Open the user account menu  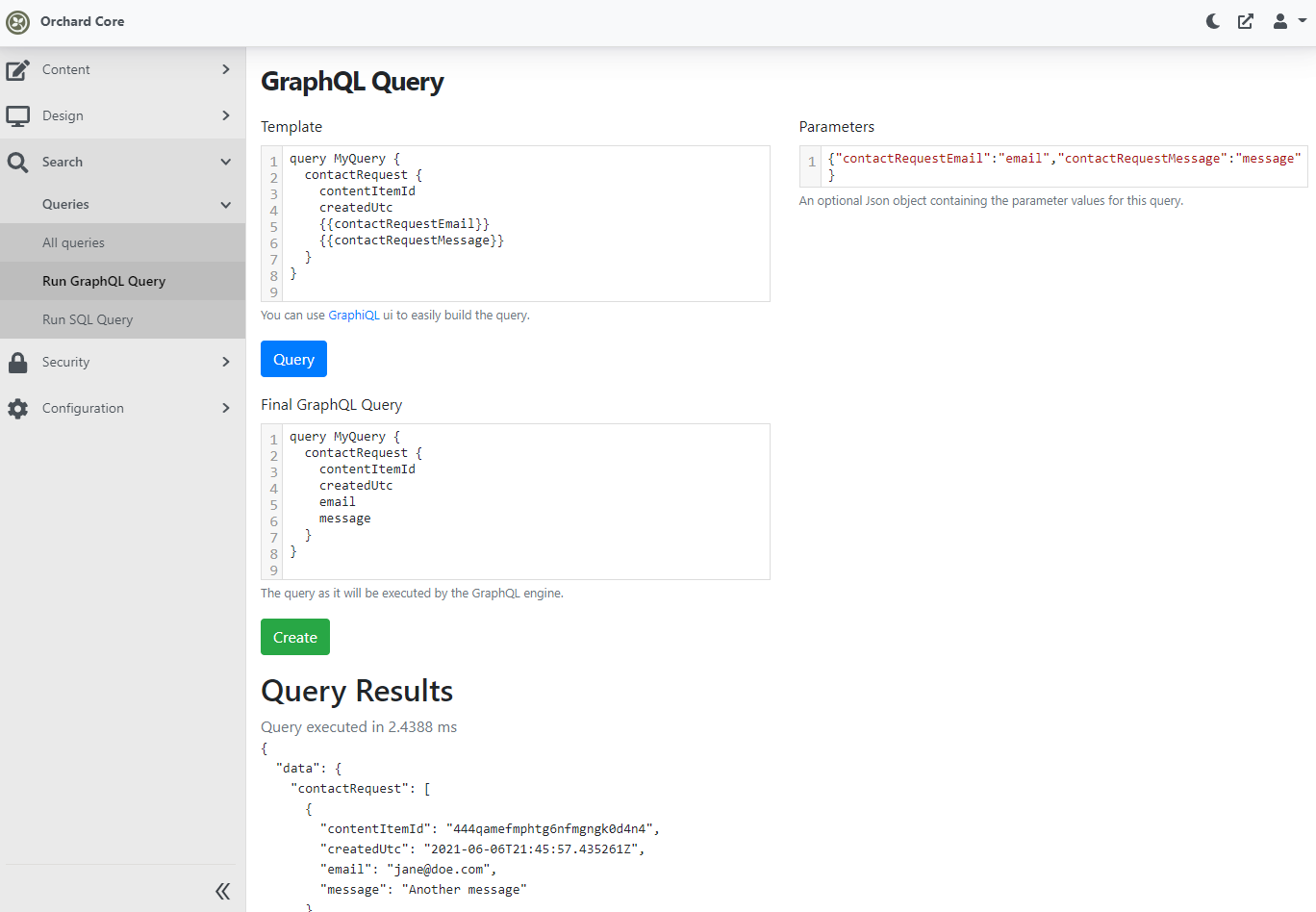(1289, 21)
